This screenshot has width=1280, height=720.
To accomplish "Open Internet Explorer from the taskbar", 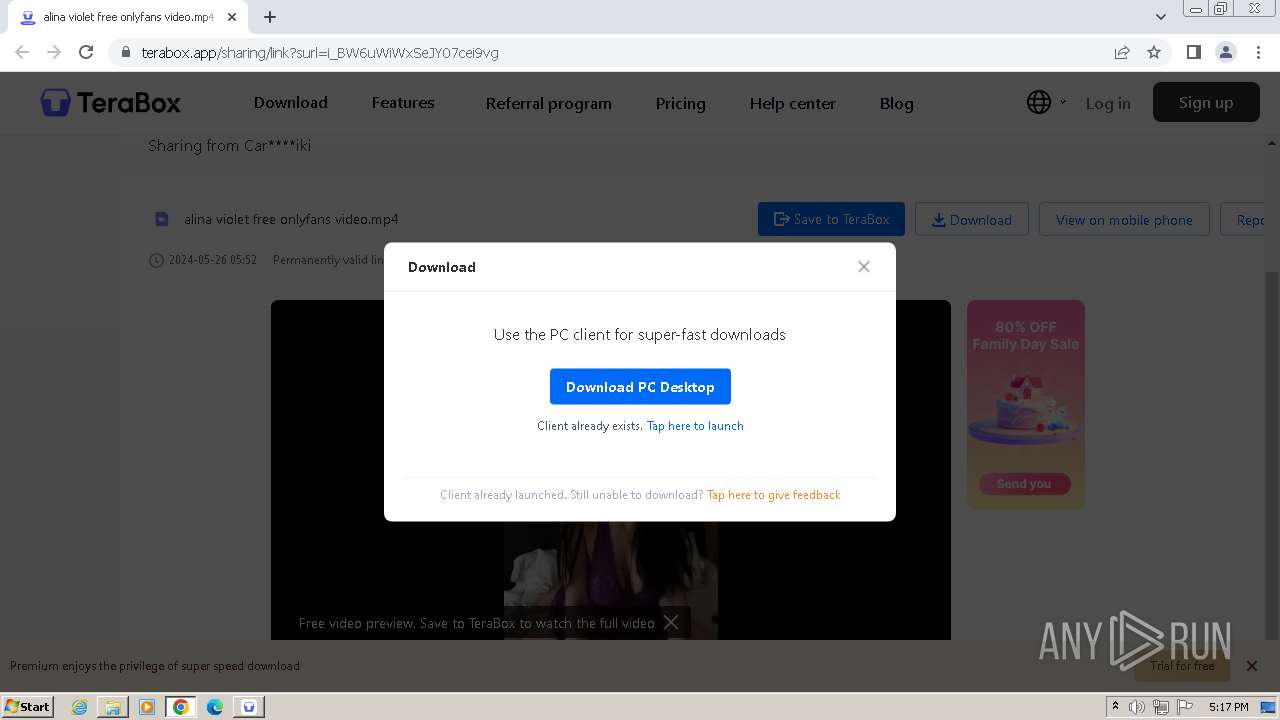I will pyautogui.click(x=79, y=707).
